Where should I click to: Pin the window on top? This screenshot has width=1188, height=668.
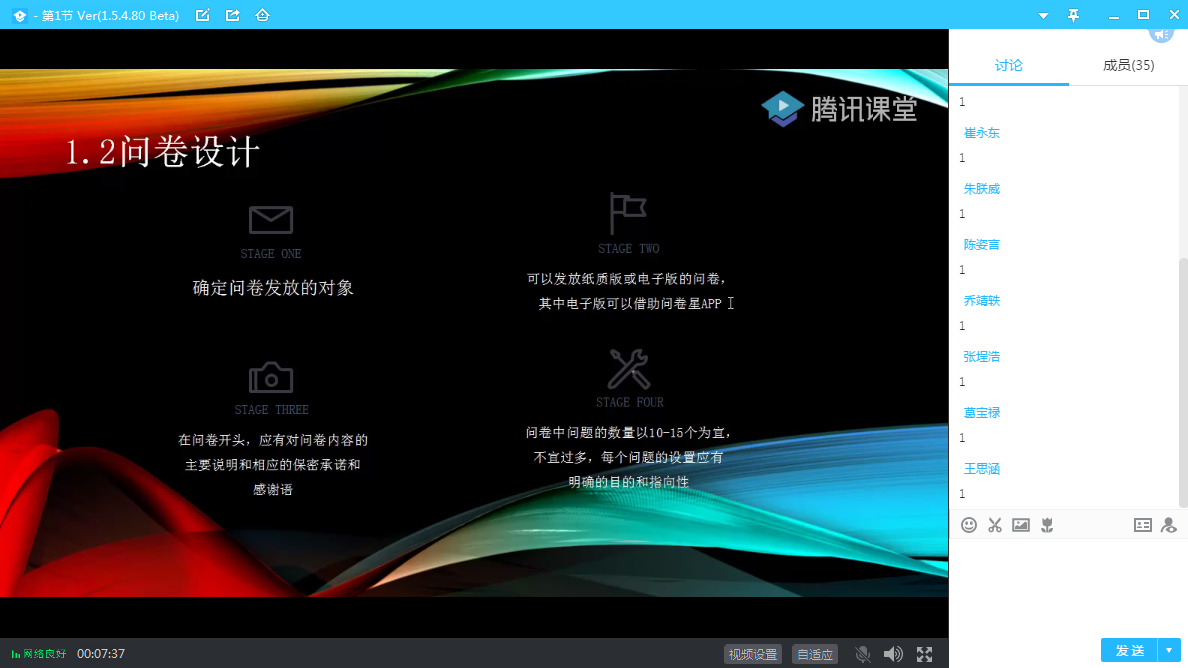pyautogui.click(x=1074, y=15)
